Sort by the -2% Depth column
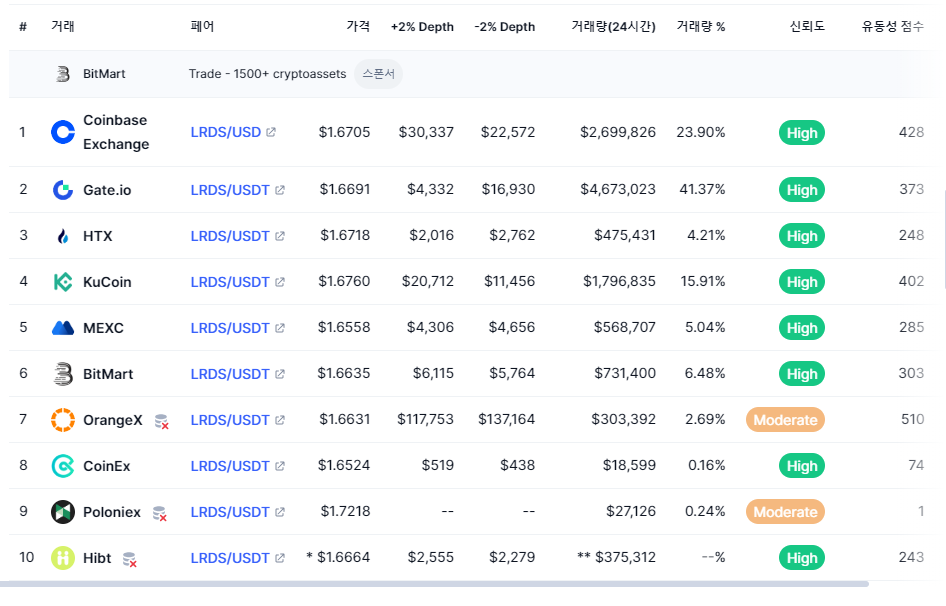Viewport: 946px width, 606px height. pos(505,27)
